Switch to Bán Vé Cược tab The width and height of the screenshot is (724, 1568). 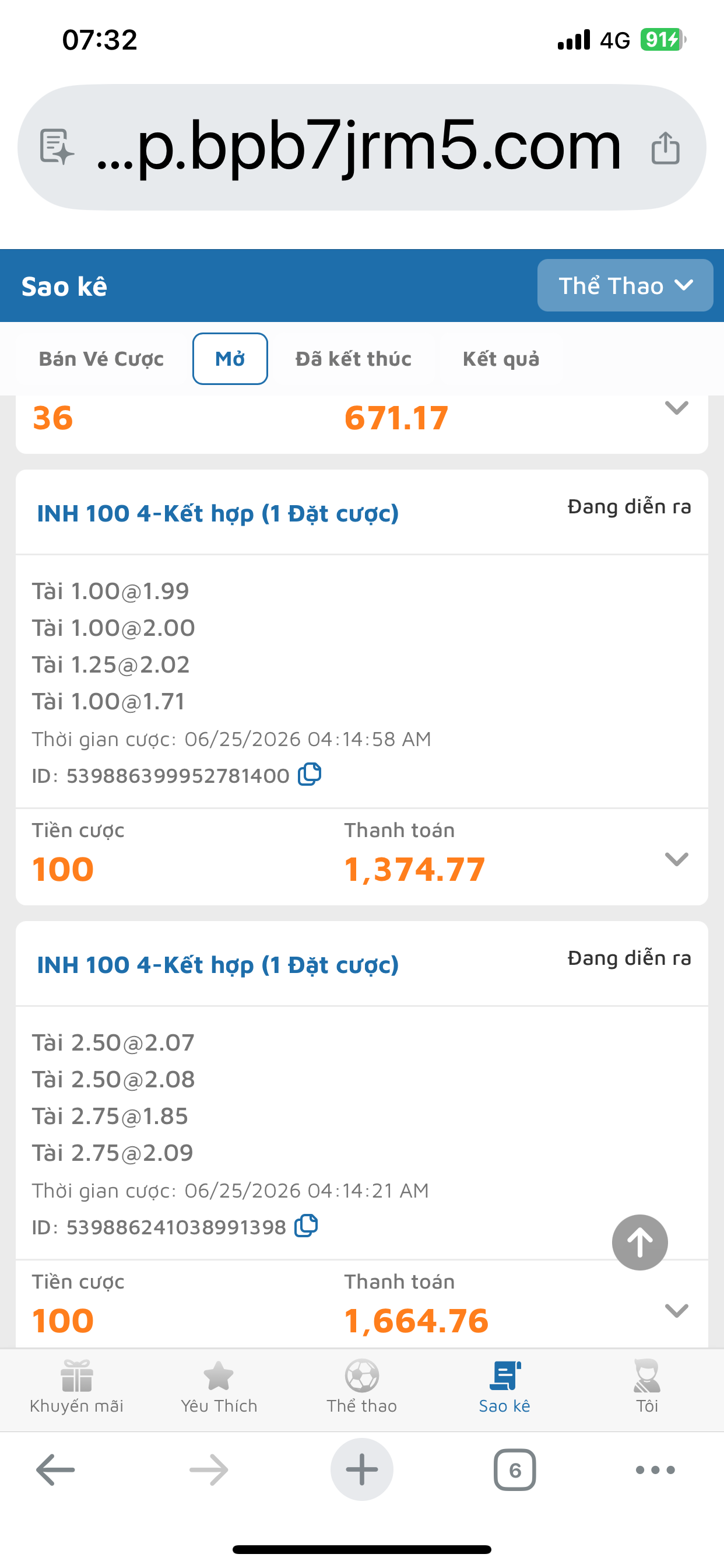click(x=101, y=359)
